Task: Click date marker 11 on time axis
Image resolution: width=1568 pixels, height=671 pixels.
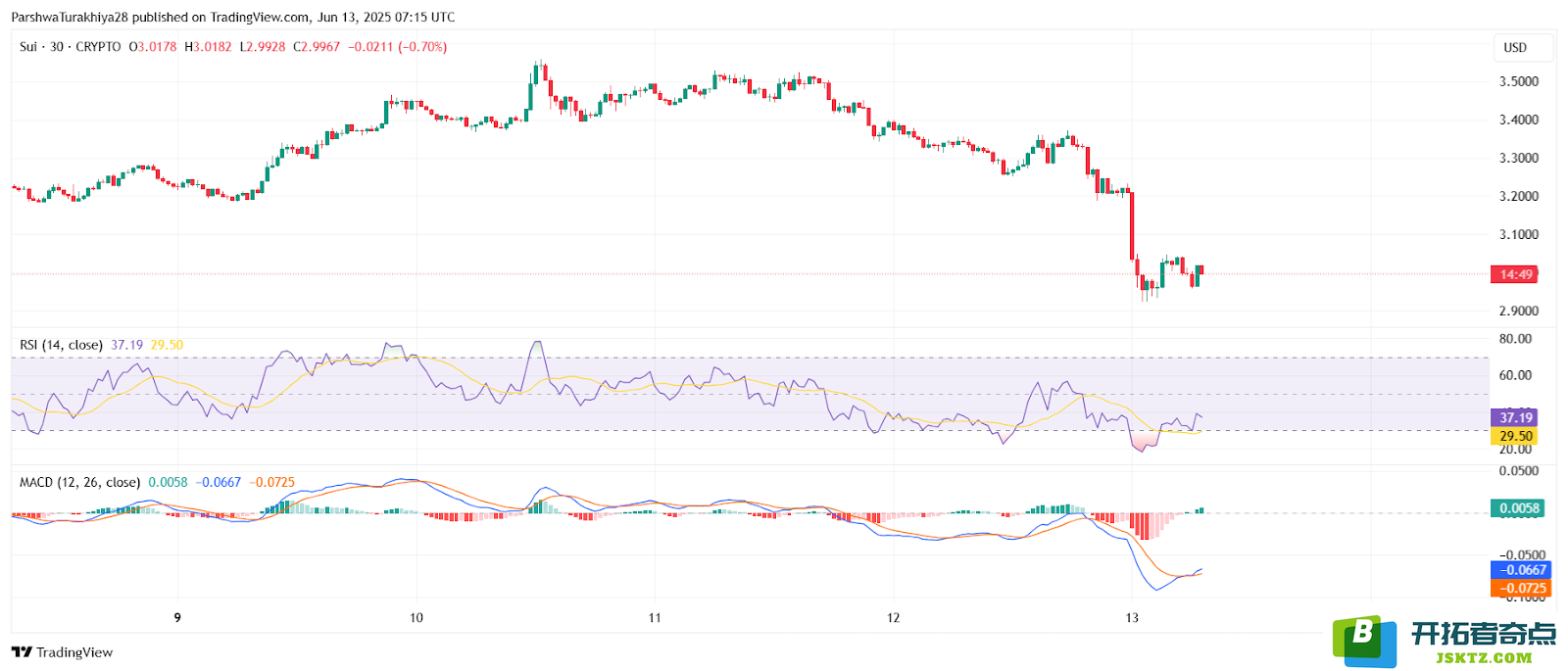Action: pos(655,618)
